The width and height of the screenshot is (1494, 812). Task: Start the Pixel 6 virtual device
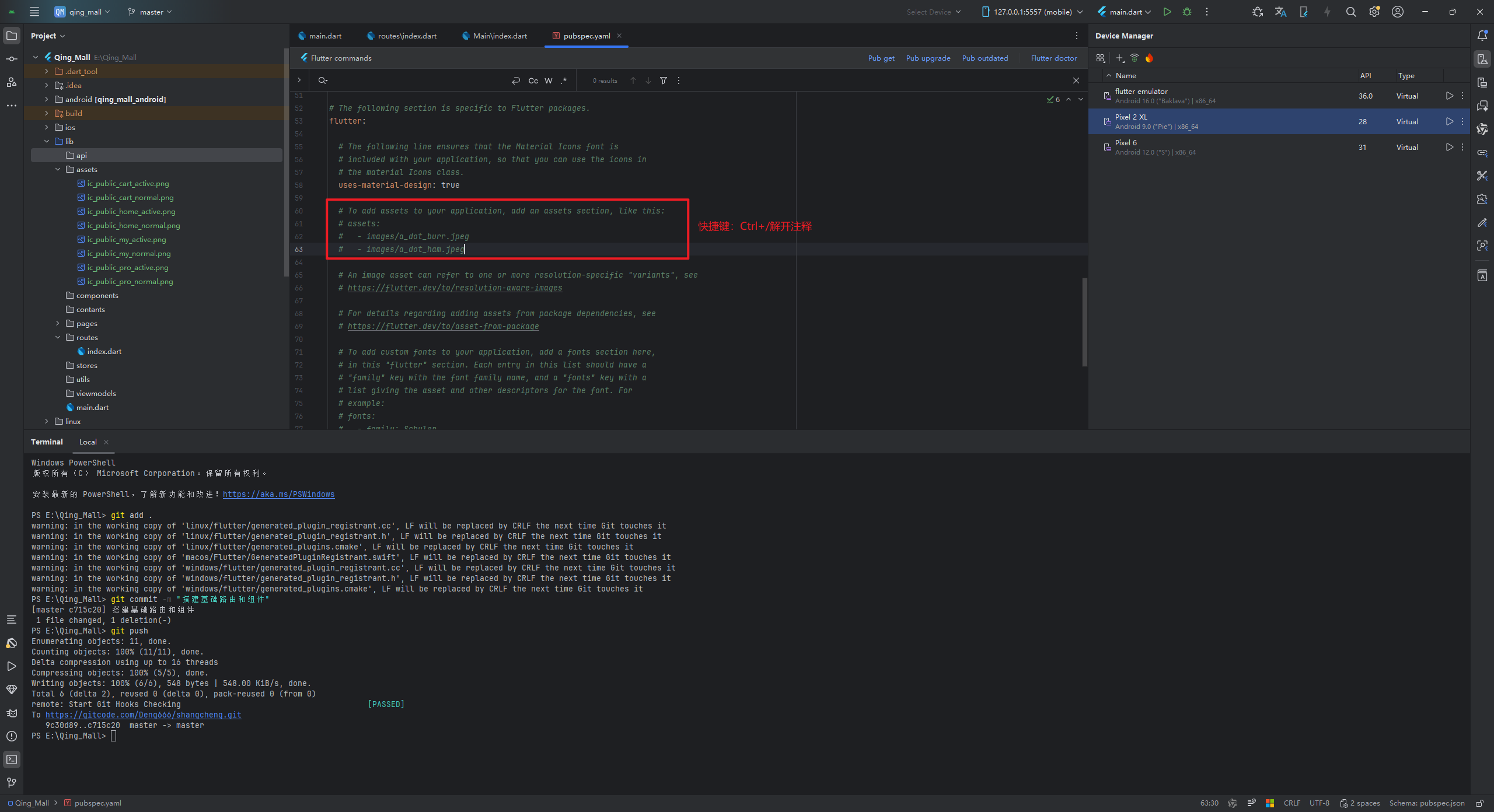click(1449, 147)
